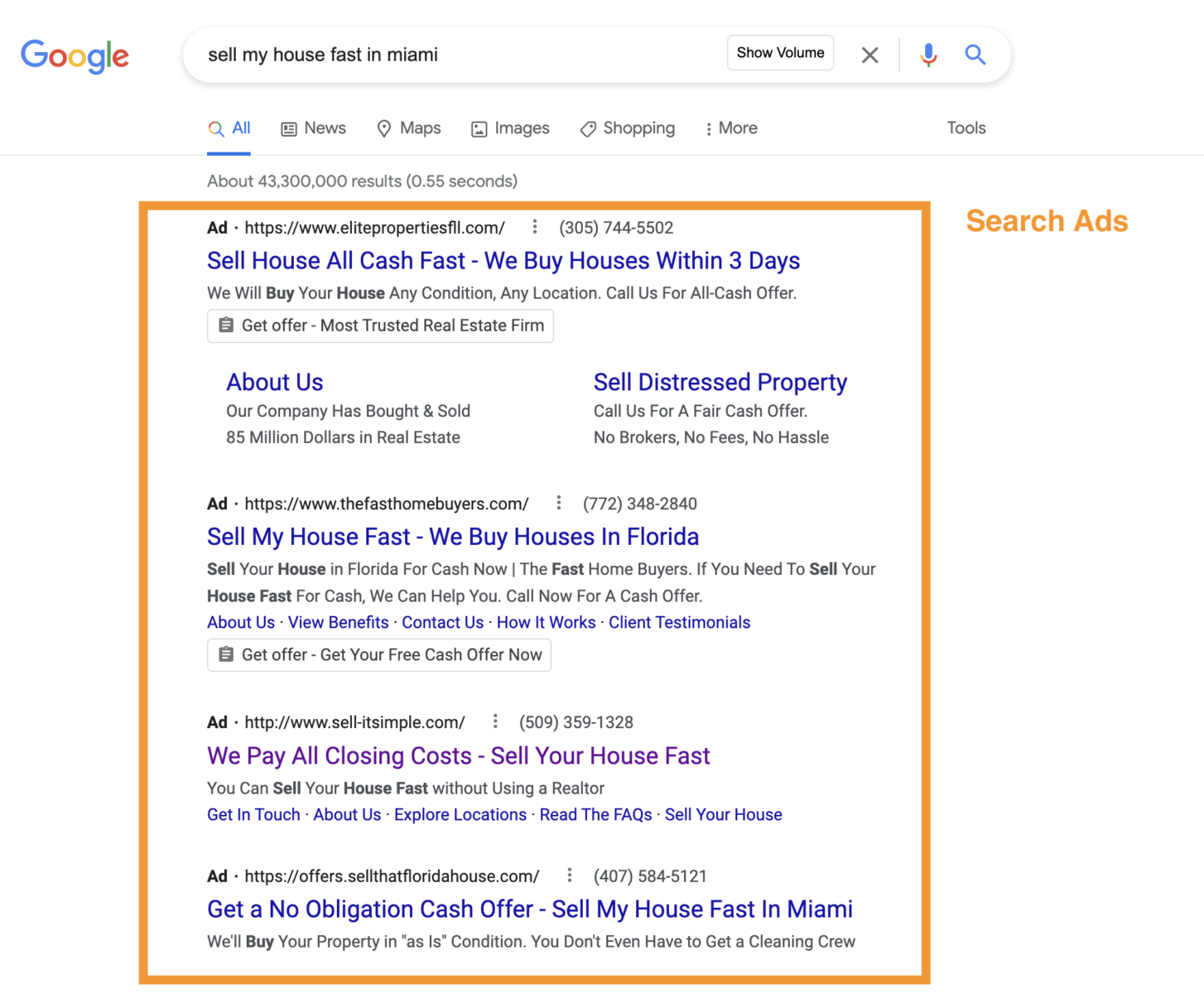This screenshot has height=994, width=1204.
Task: Select the All tab
Action: coord(229,128)
